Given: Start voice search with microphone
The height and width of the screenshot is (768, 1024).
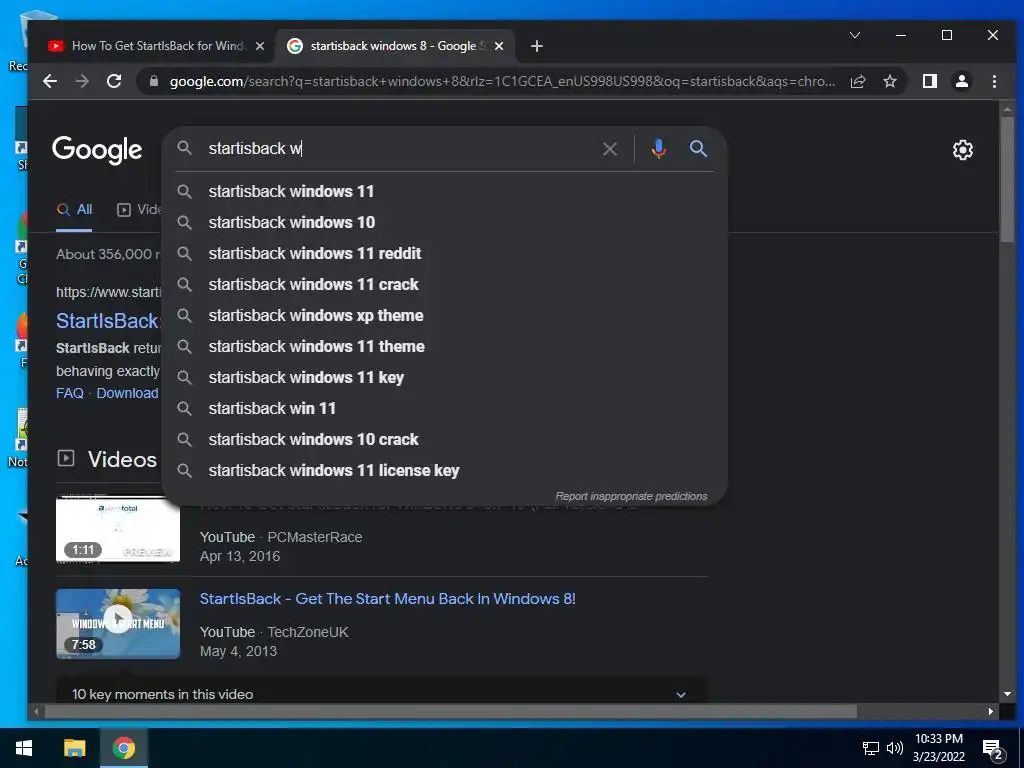Looking at the screenshot, I should (659, 149).
